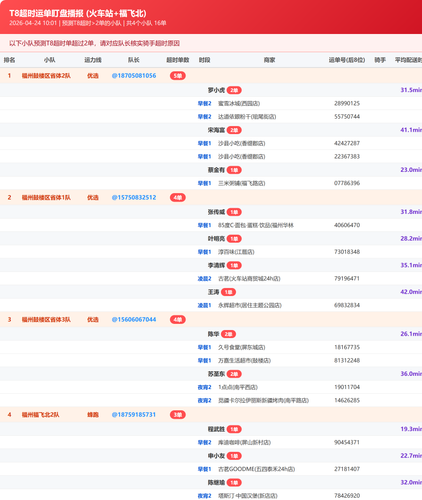Screen dimensions: 422x500
Task: Select waybill number 90454371
Action: [x=347, y=443]
